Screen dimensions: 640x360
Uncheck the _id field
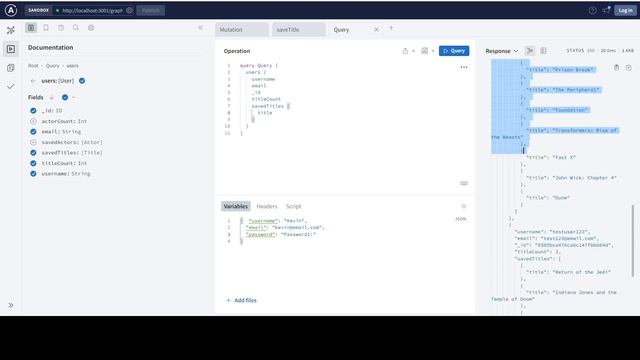[x=33, y=111]
